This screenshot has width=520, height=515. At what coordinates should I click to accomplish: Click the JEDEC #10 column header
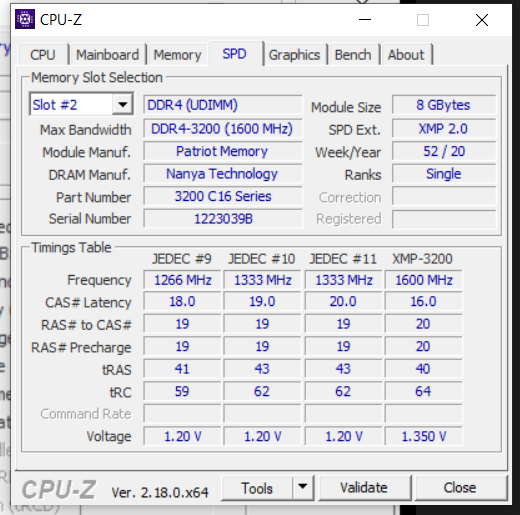click(x=262, y=259)
